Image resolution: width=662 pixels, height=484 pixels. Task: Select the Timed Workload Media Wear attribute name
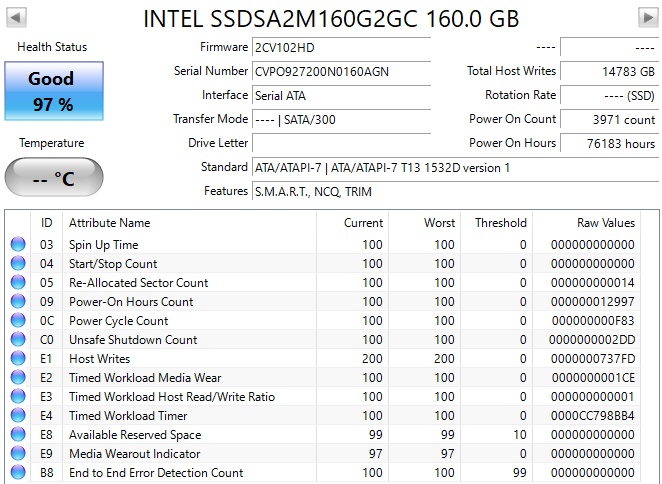(145, 378)
